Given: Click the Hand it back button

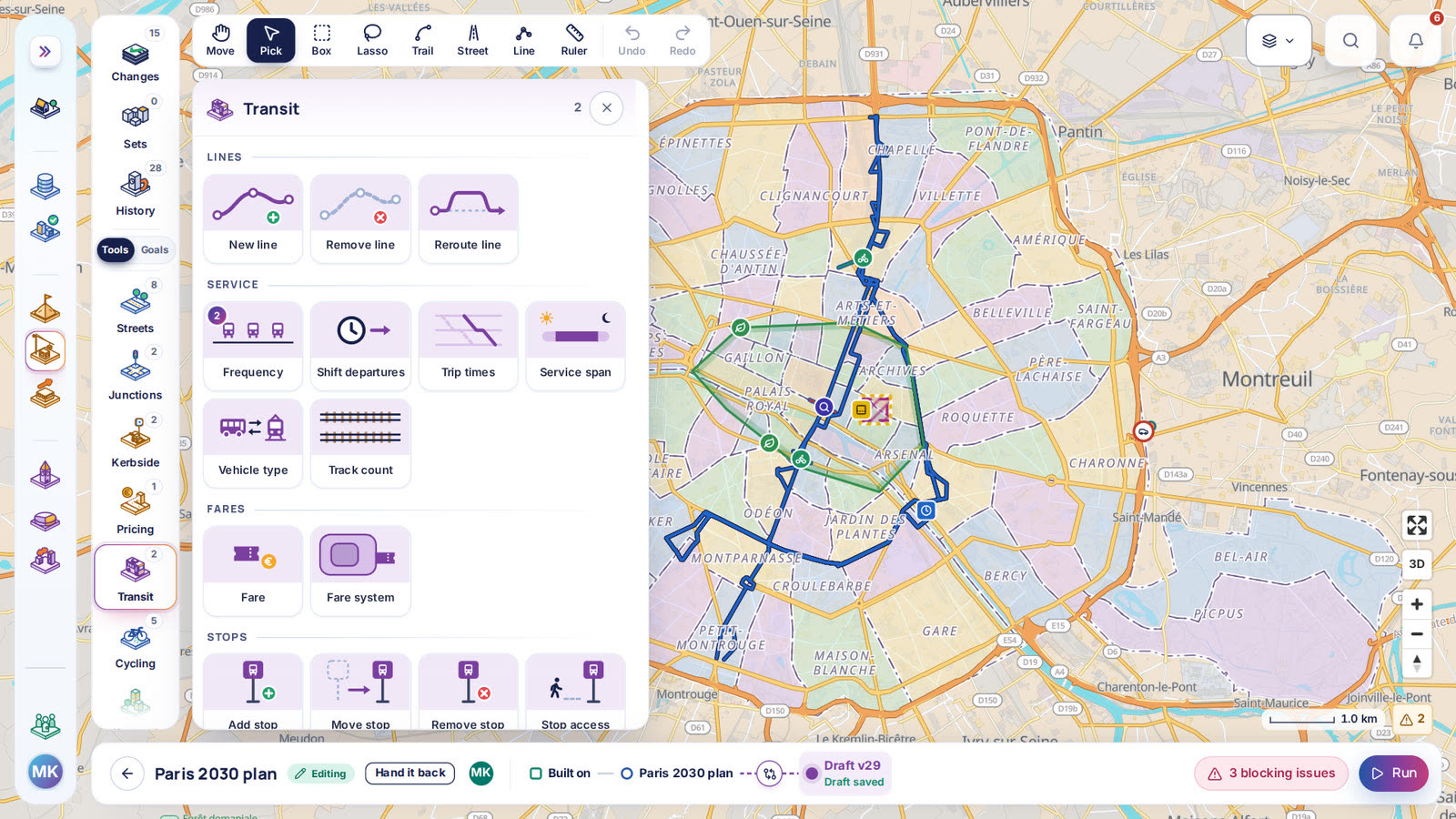Looking at the screenshot, I should [x=410, y=773].
